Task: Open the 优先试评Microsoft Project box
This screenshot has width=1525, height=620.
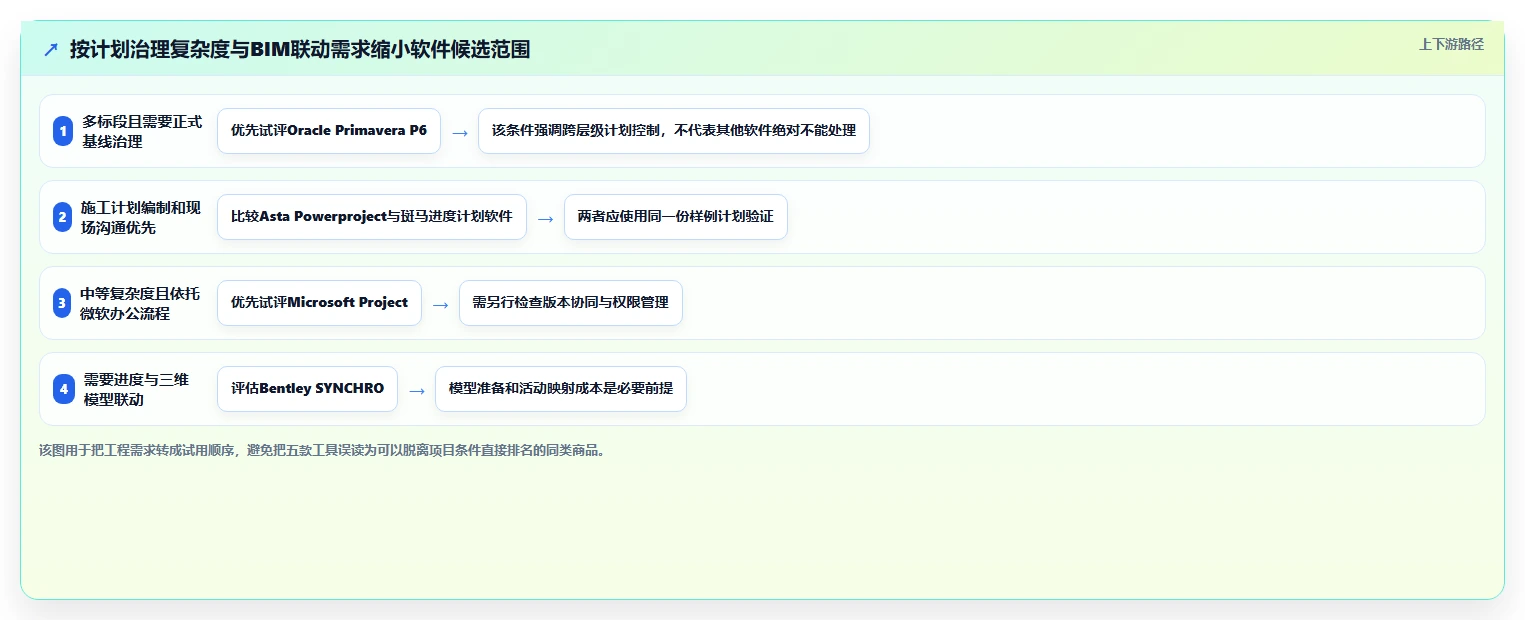Action: point(319,303)
